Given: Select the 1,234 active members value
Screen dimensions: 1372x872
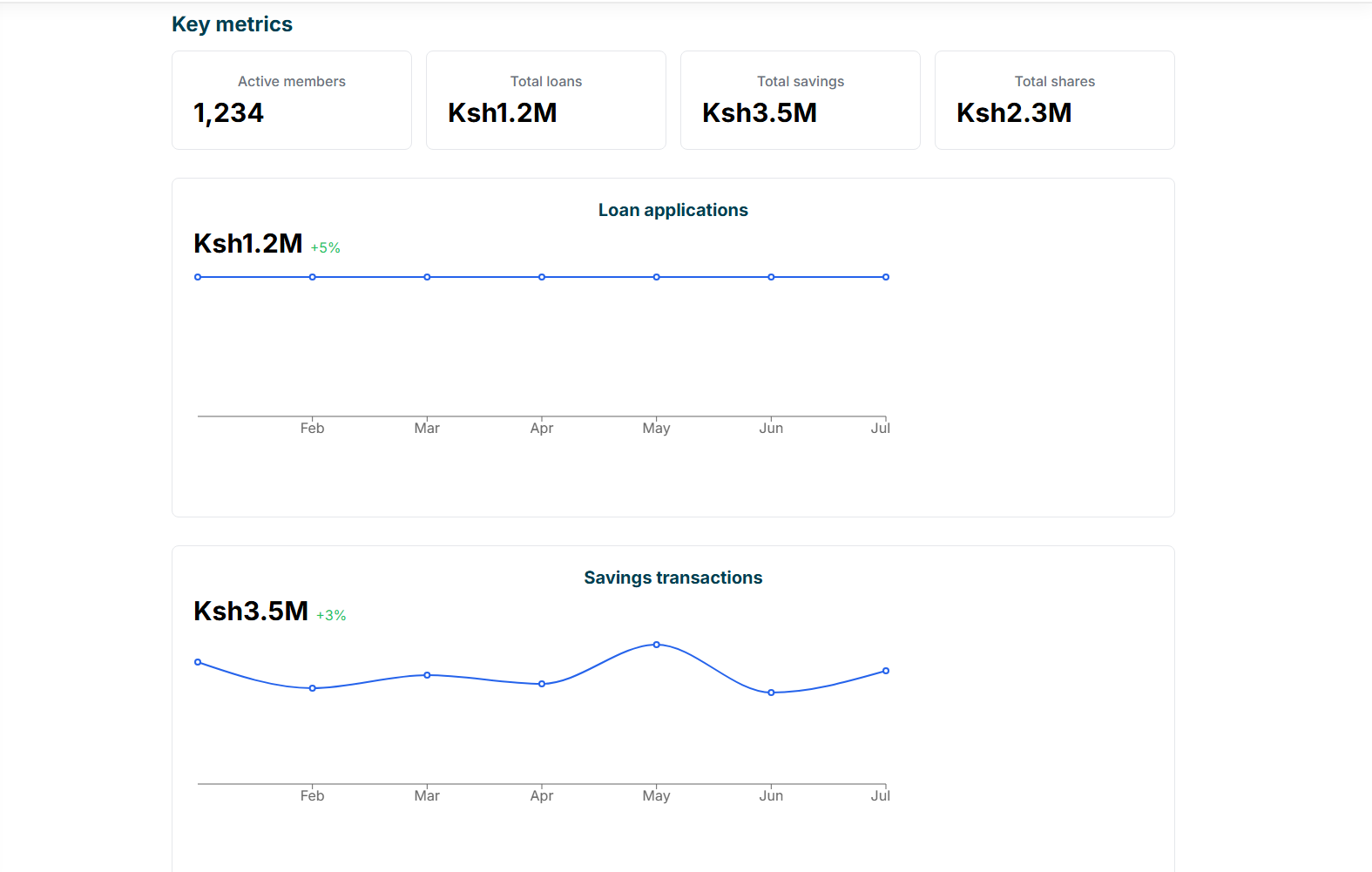Looking at the screenshot, I should (x=228, y=113).
